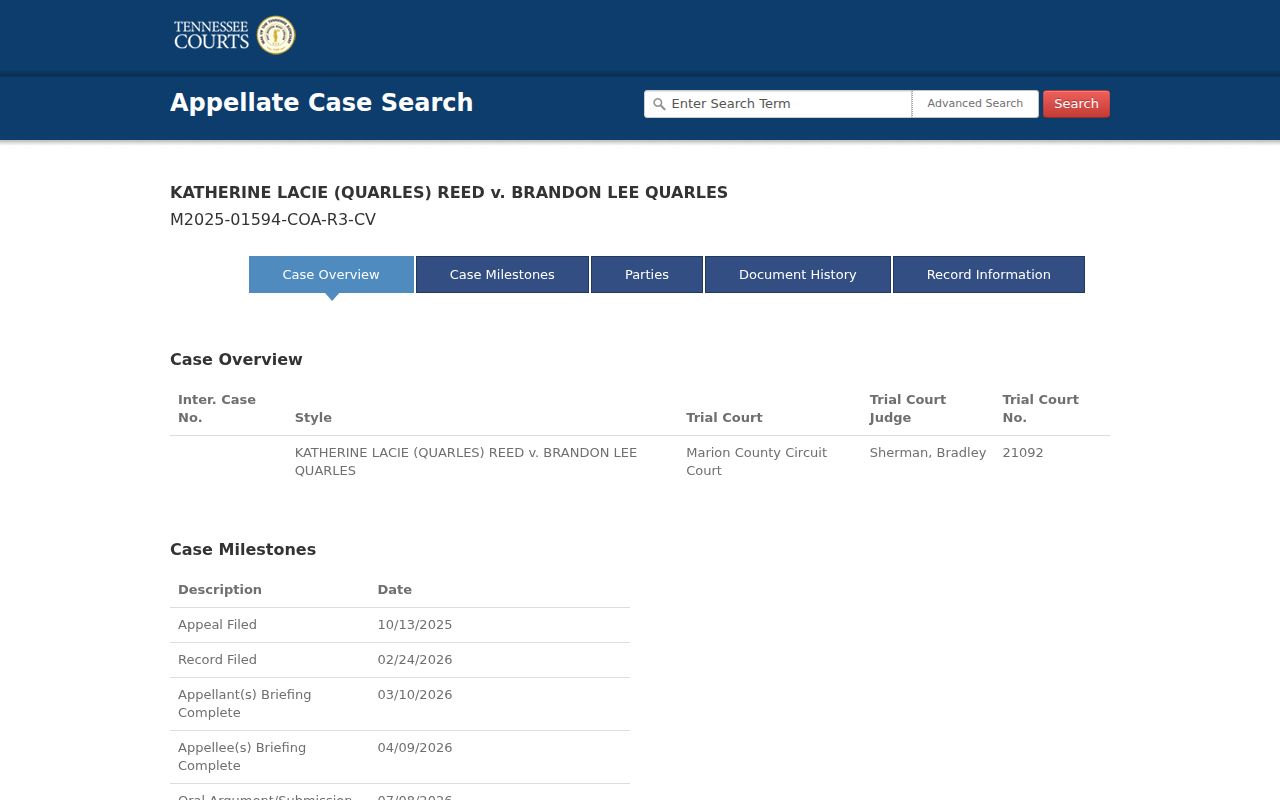Go to the Document History tab
The height and width of the screenshot is (800, 1280).
coord(798,274)
